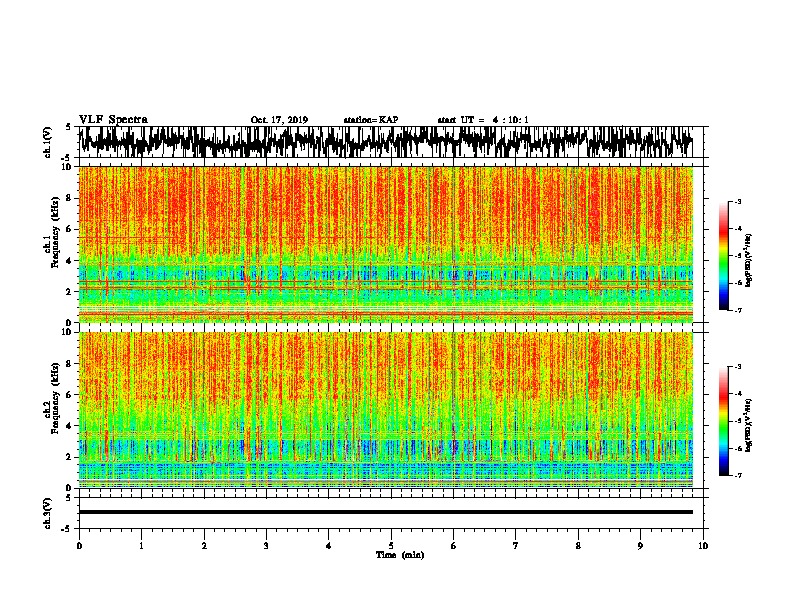Image resolution: width=792 pixels, height=612 pixels.
Task: Select the date text 'Oct. 17, 2019'
Action: click(x=279, y=120)
